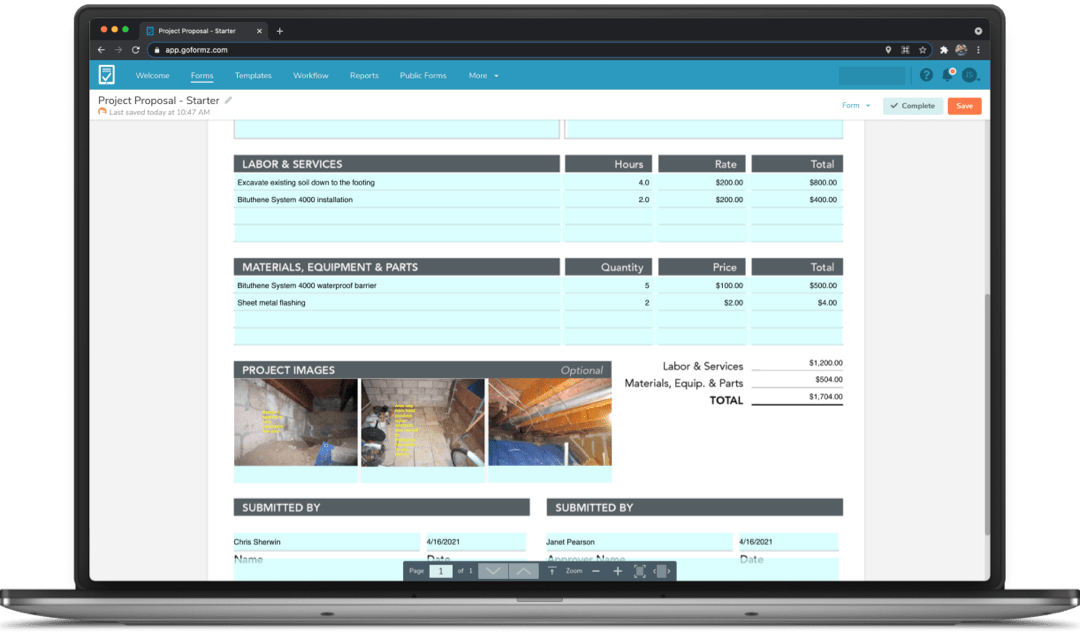This screenshot has height=632, width=1080.
Task: Go to next page with down chevron
Action: pos(493,571)
